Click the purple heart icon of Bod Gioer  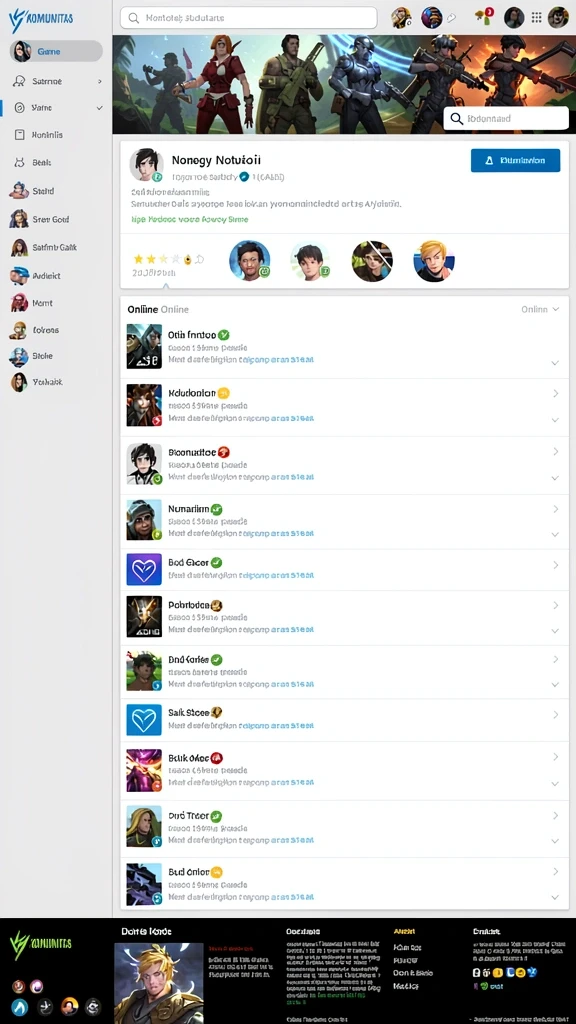click(144, 569)
